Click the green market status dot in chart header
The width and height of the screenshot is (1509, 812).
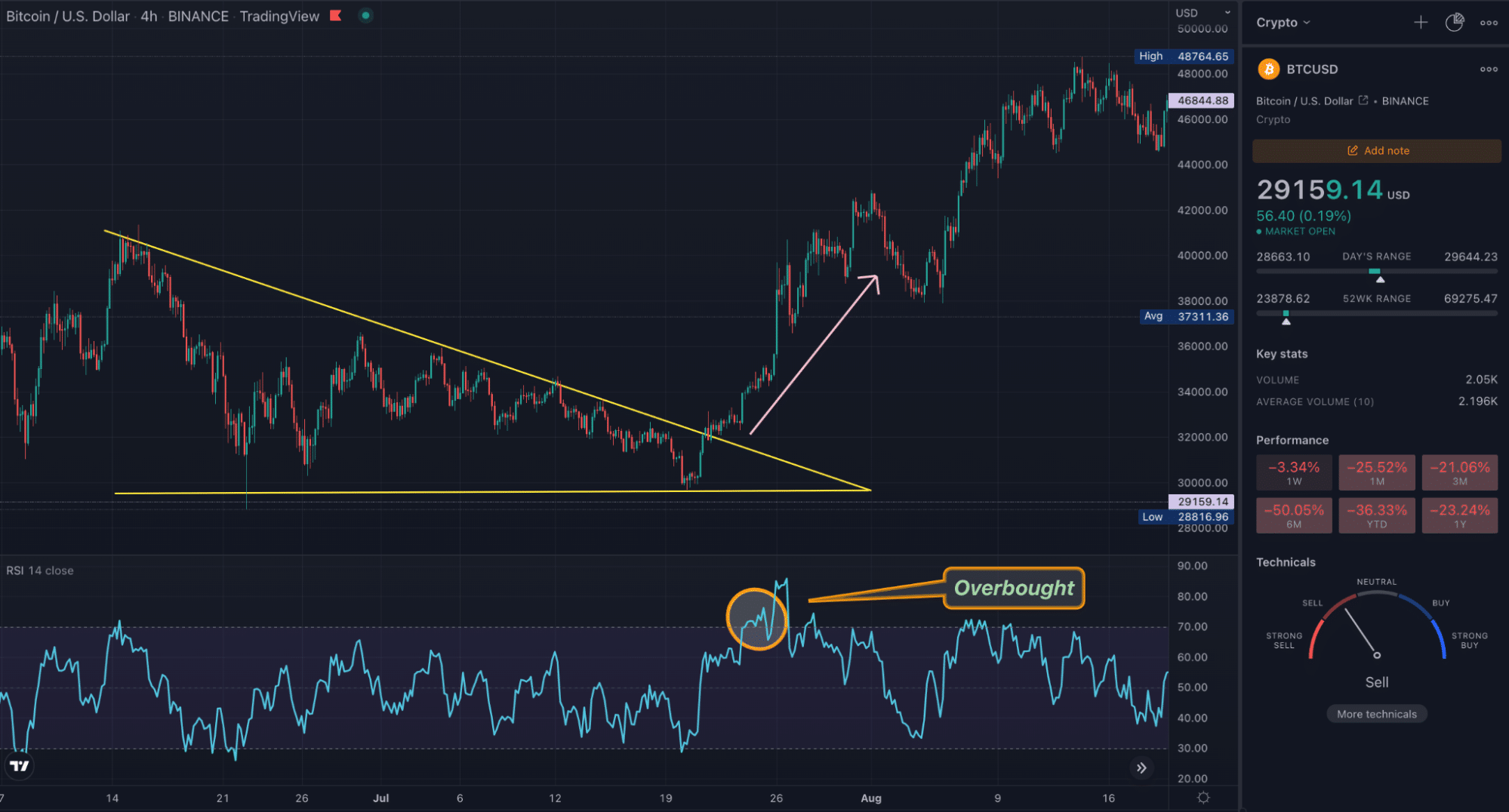pyautogui.click(x=365, y=16)
